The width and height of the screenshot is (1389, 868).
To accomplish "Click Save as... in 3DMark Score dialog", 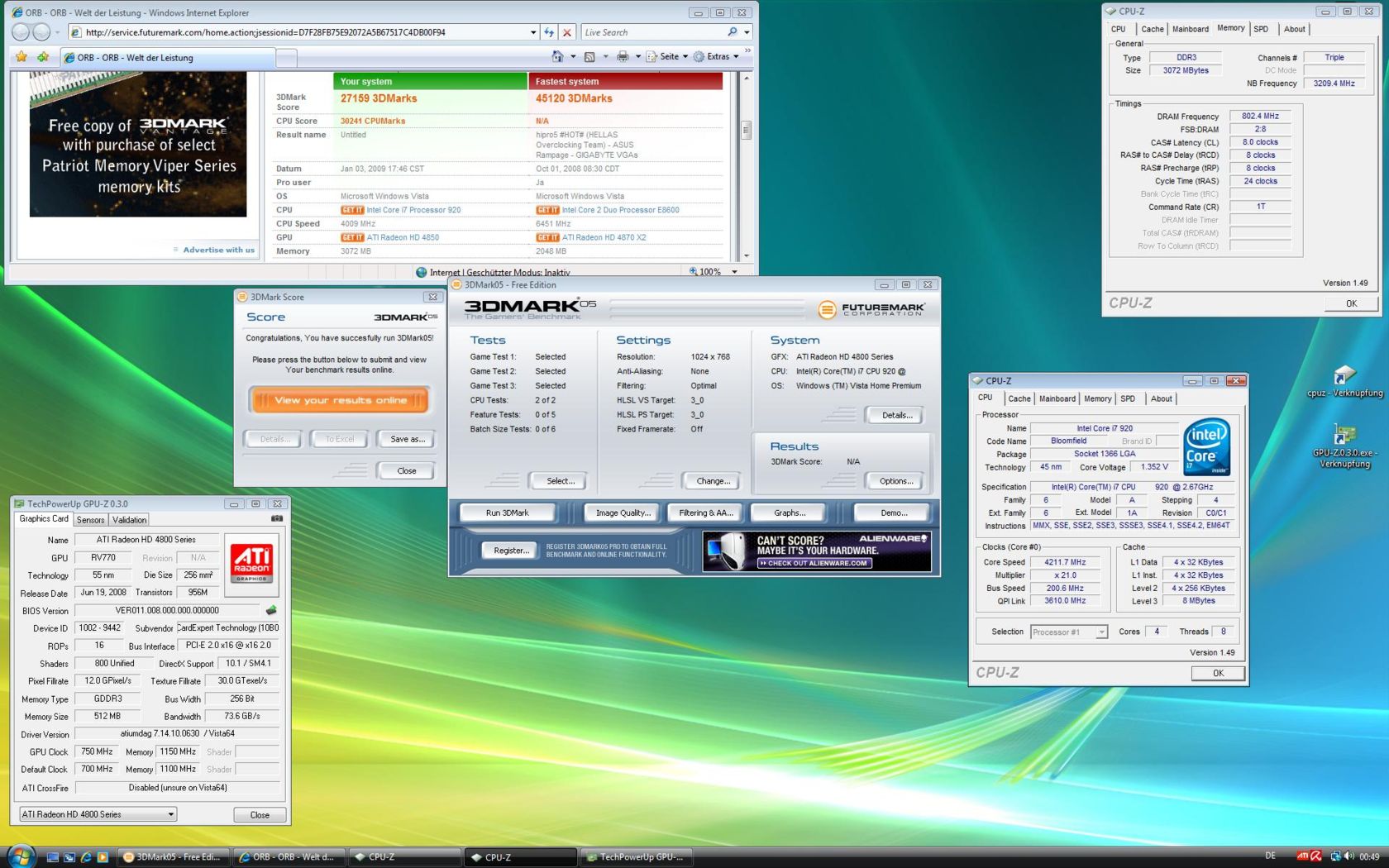I will [408, 439].
